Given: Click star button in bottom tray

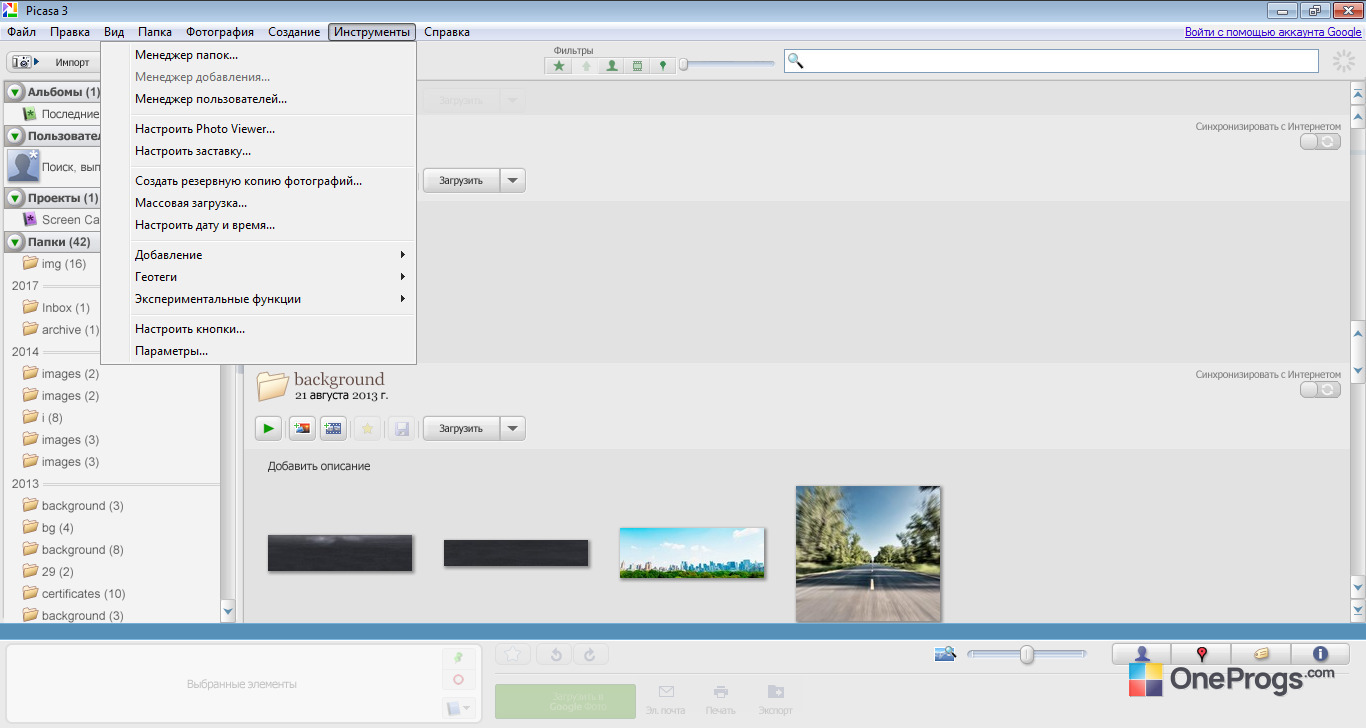Looking at the screenshot, I should [513, 654].
